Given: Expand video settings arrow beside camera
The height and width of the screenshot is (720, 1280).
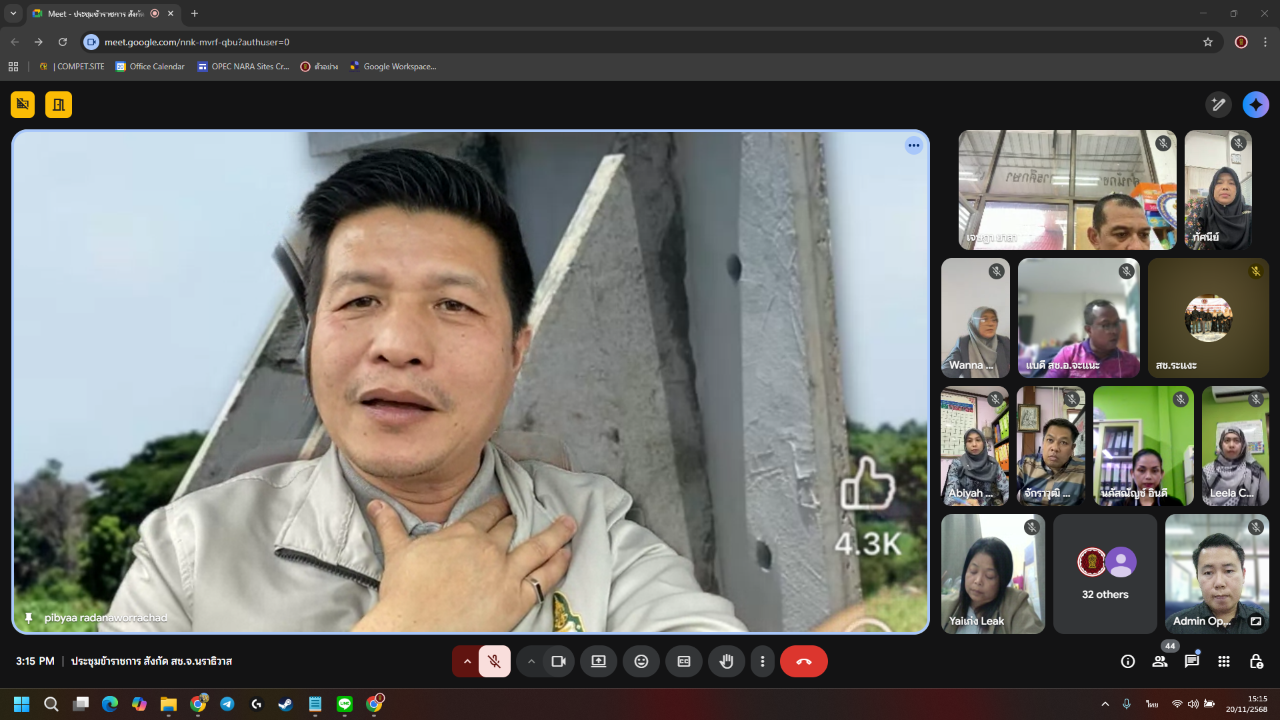Looking at the screenshot, I should click(531, 661).
